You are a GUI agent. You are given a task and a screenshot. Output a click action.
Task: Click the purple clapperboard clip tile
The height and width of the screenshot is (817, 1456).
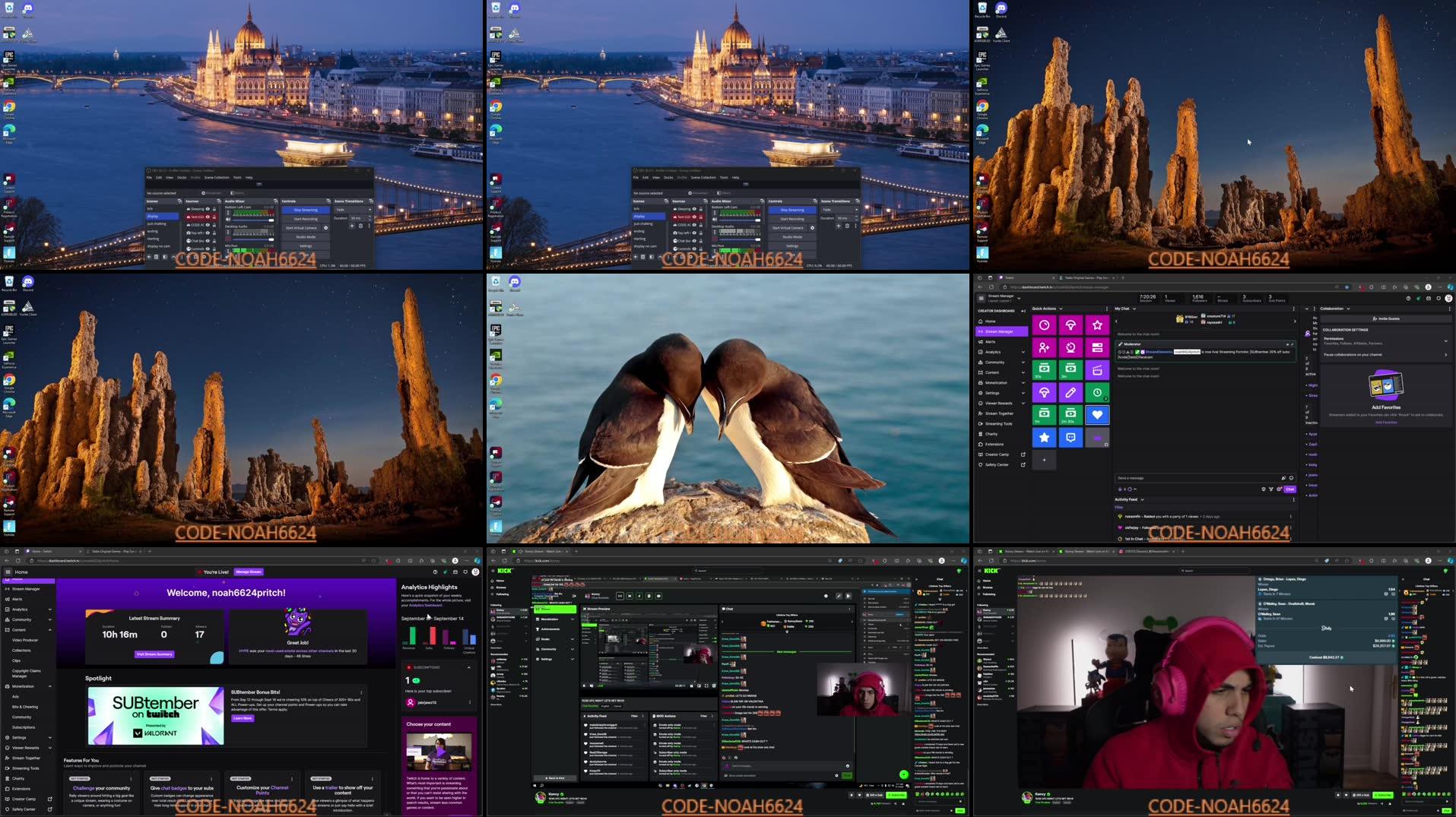pos(1097,370)
